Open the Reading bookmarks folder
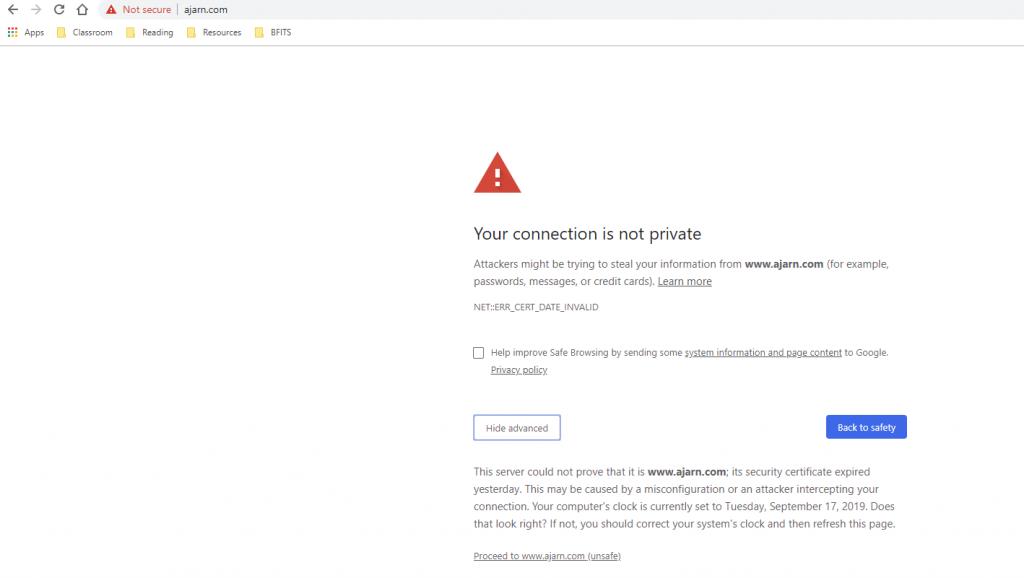 click(x=150, y=32)
